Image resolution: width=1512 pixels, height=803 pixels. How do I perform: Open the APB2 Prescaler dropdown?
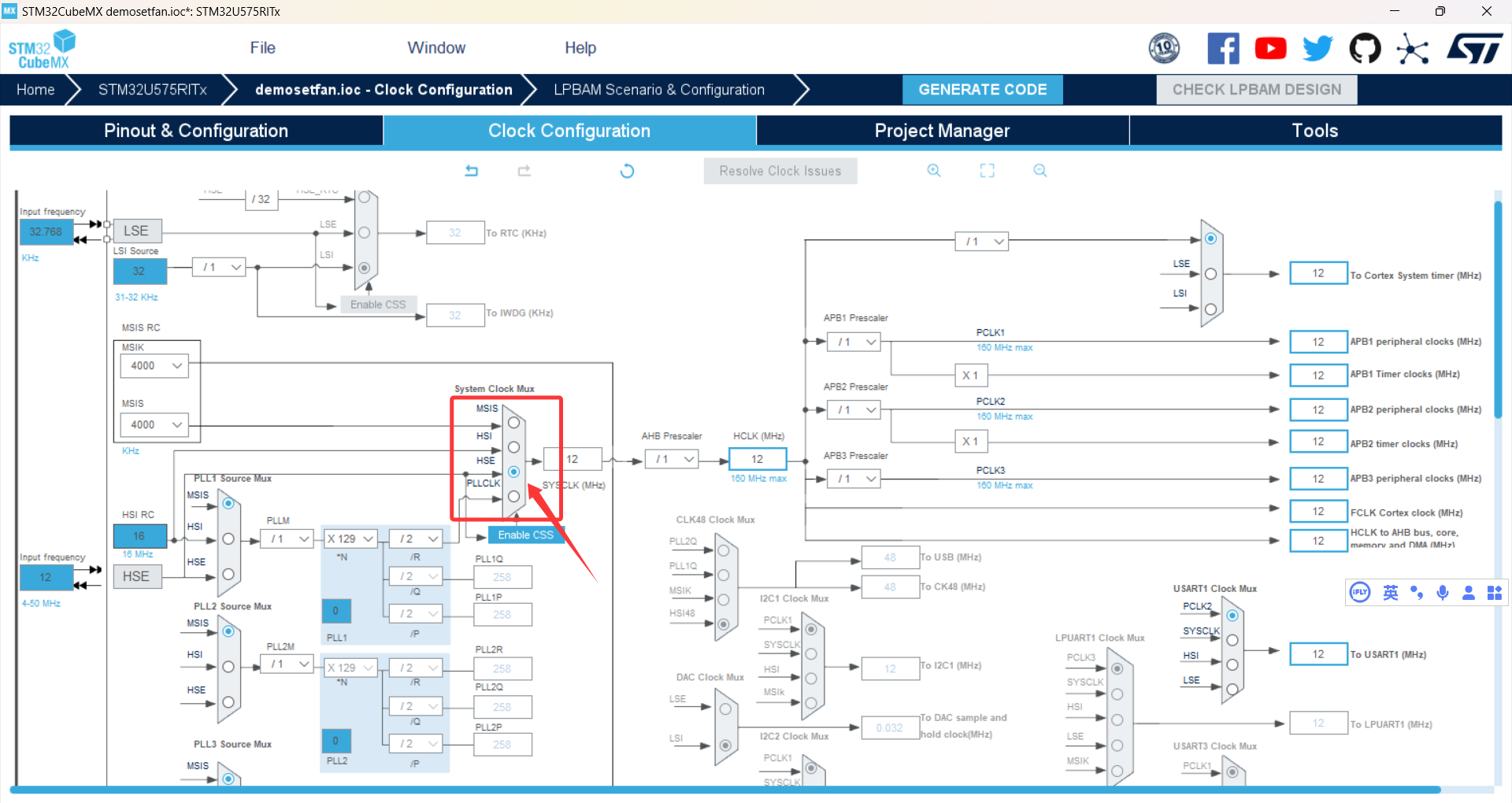point(854,410)
